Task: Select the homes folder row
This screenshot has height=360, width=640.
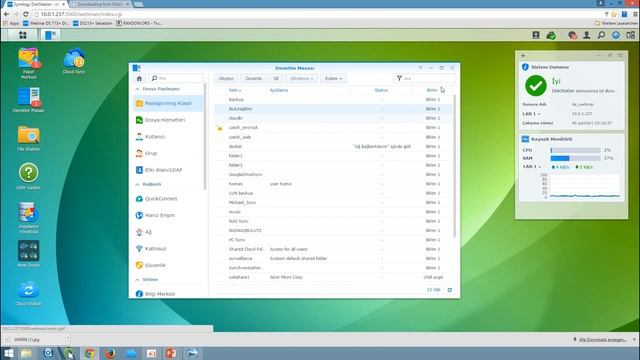Action: pyautogui.click(x=333, y=184)
